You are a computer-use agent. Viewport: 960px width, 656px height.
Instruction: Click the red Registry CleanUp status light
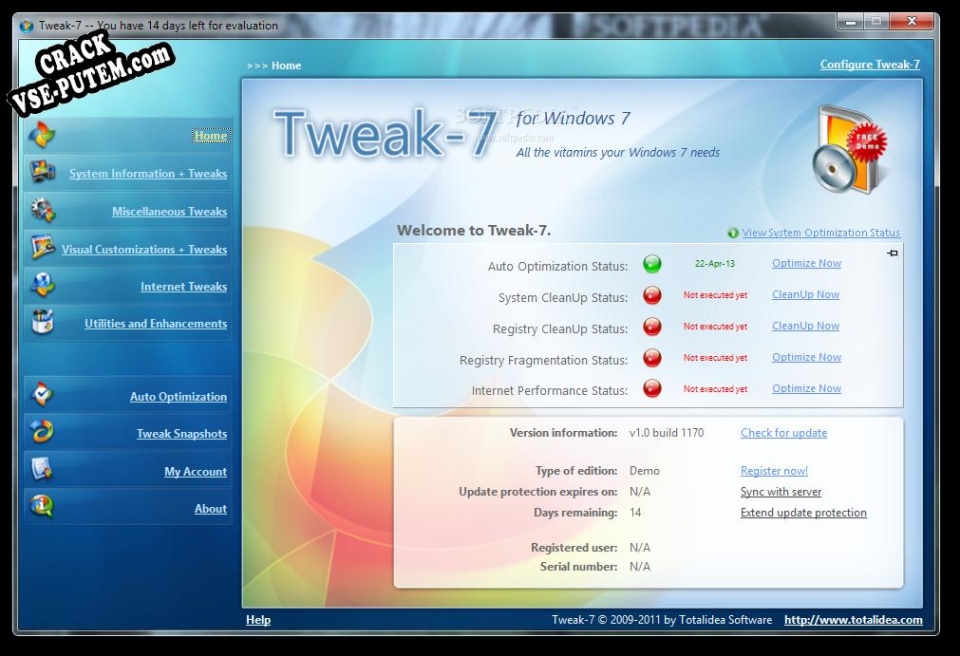pos(652,326)
